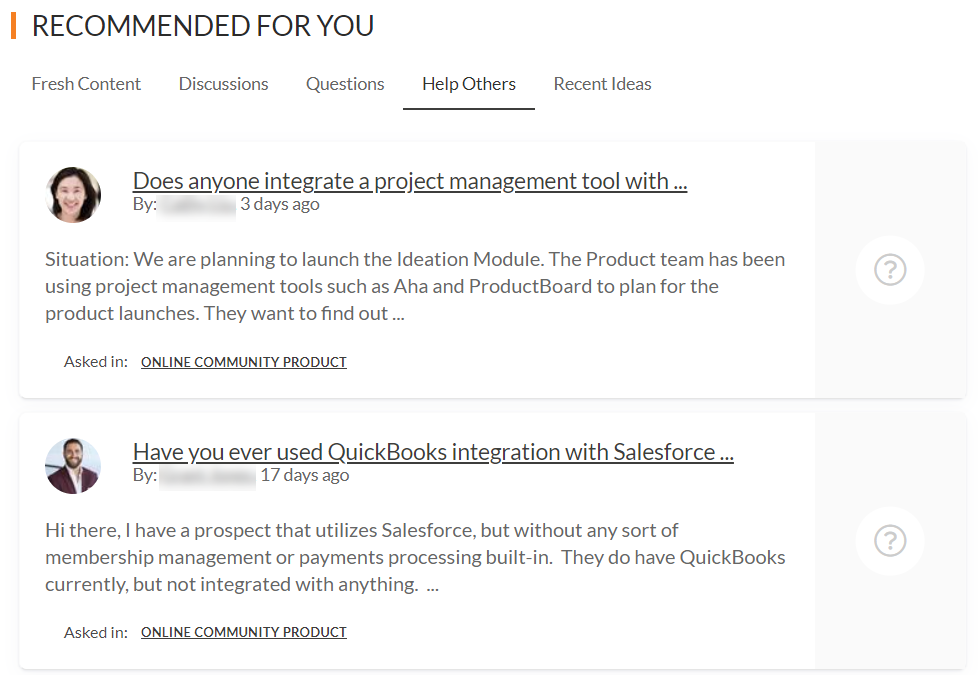This screenshot has width=978, height=675.
Task: Click the question mark icon on the QuickBooks post
Action: (x=890, y=541)
